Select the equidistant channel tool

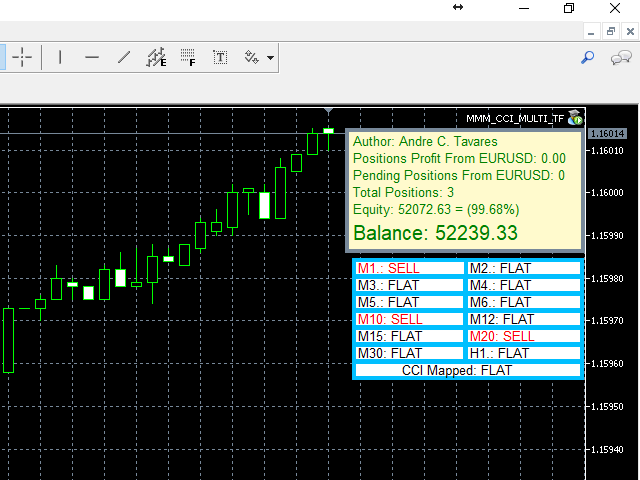pos(156,57)
